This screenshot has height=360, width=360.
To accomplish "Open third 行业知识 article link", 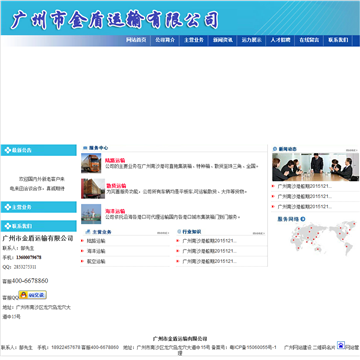I will pyautogui.click(x=210, y=261).
